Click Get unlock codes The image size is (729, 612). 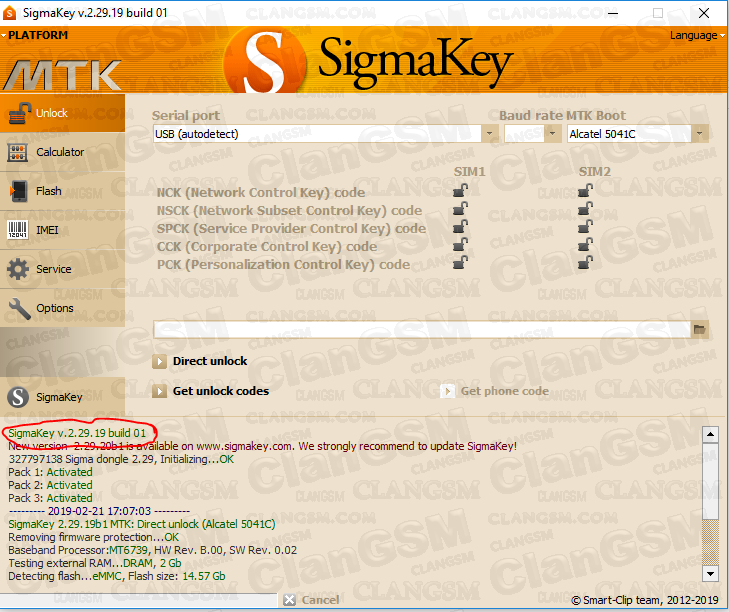coord(211,391)
